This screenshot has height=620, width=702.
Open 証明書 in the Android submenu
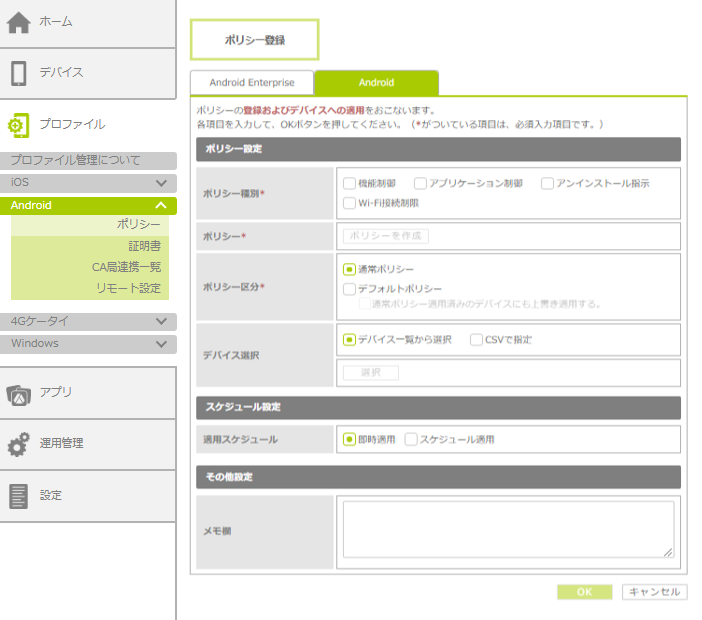pyautogui.click(x=144, y=246)
